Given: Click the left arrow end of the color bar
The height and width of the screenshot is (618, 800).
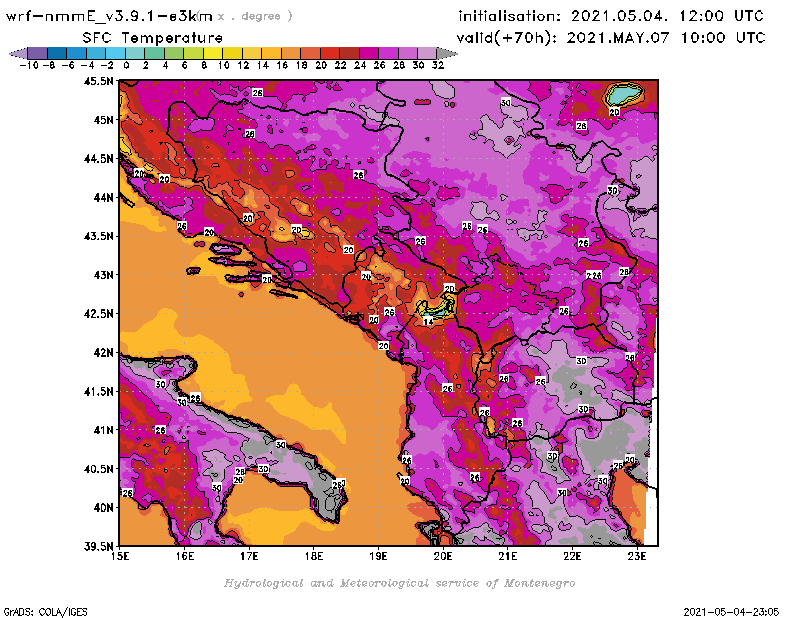Looking at the screenshot, I should click(x=15, y=53).
